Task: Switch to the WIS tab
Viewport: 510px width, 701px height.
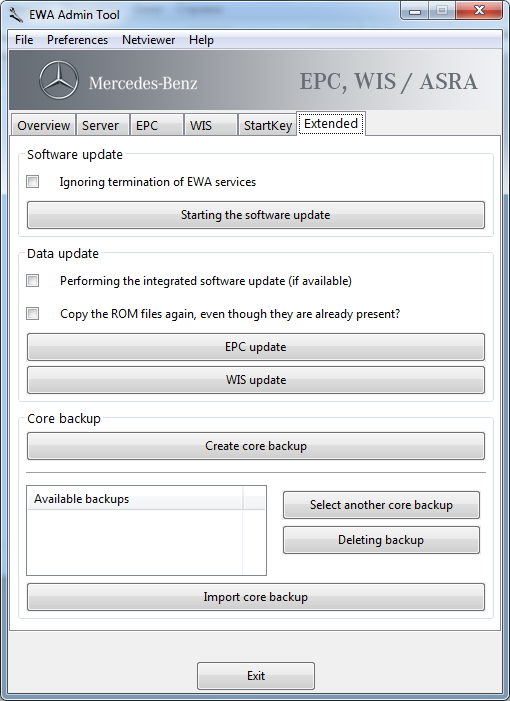Action: pos(211,125)
